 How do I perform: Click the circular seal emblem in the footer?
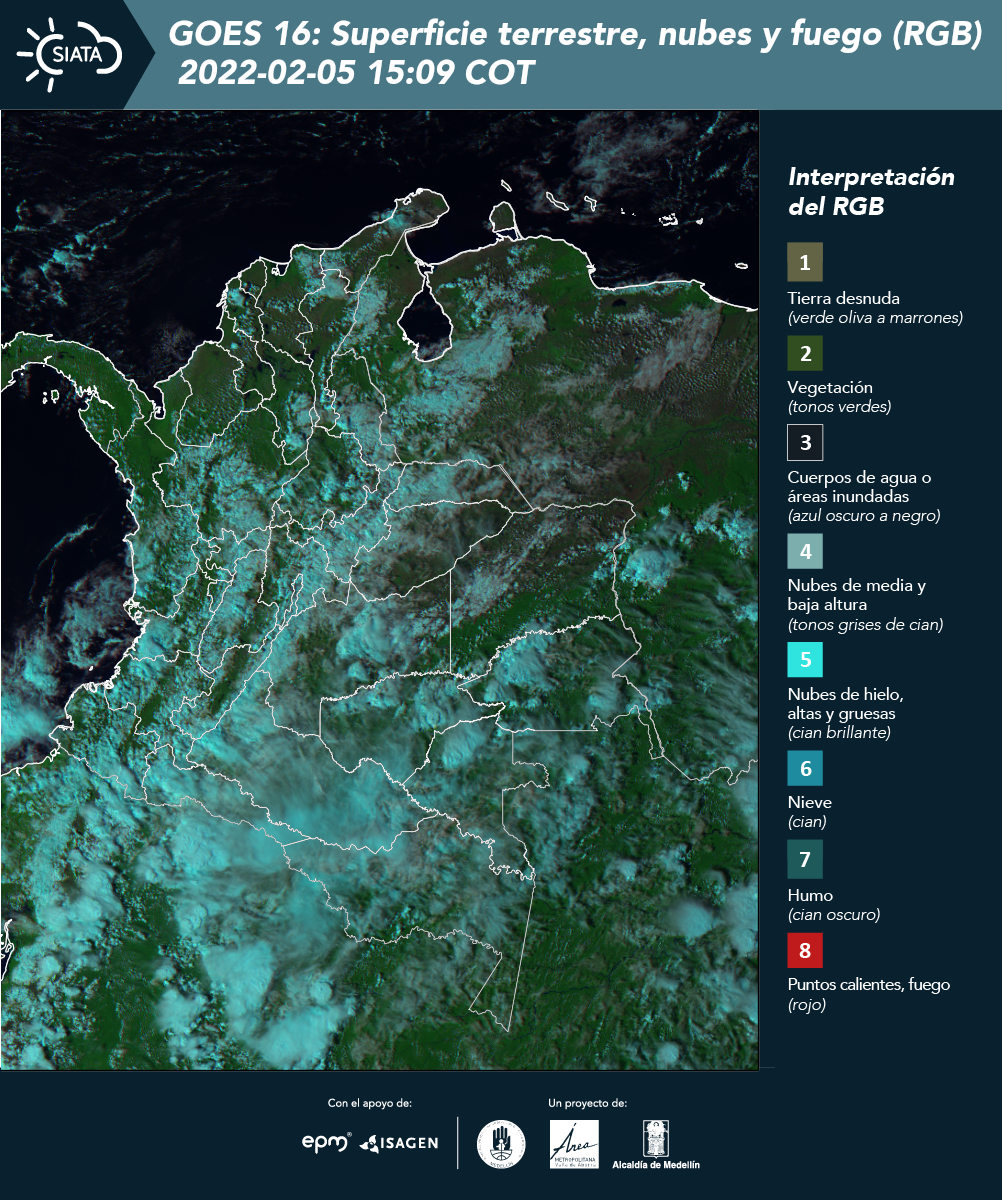(501, 1143)
